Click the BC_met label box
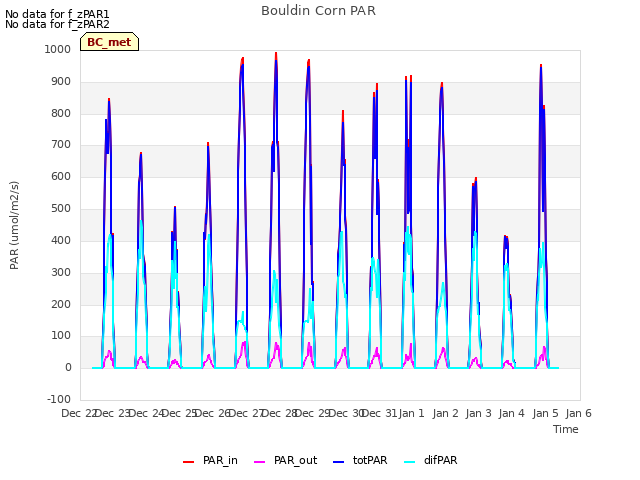The image size is (640, 480). (109, 42)
